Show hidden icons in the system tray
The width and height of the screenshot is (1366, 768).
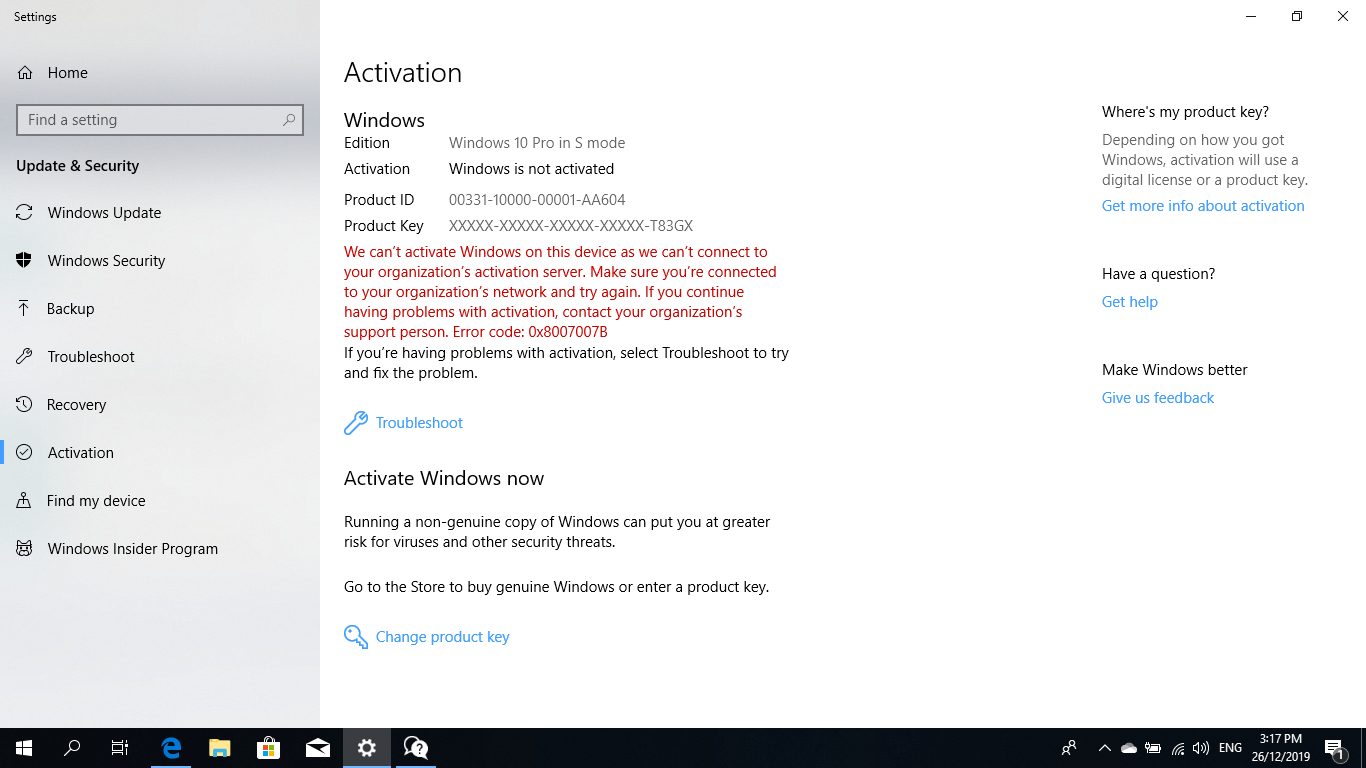[x=1104, y=747]
